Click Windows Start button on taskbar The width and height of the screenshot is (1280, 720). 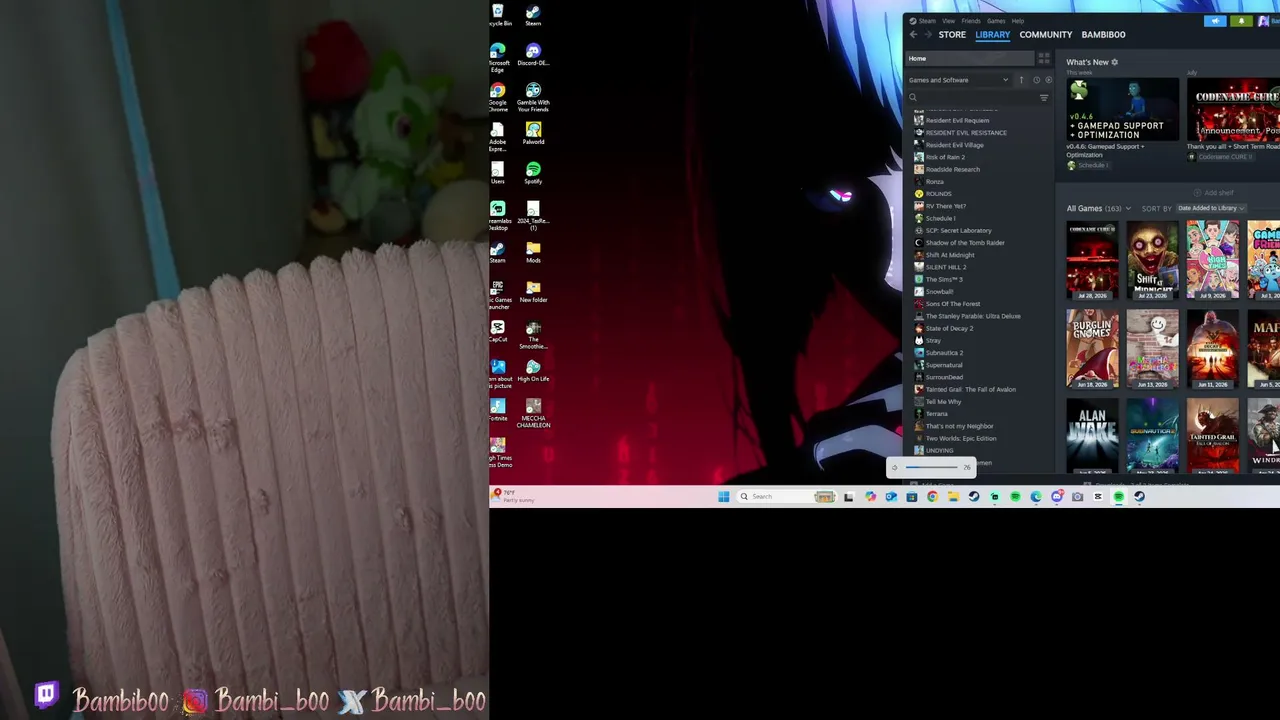pos(723,496)
